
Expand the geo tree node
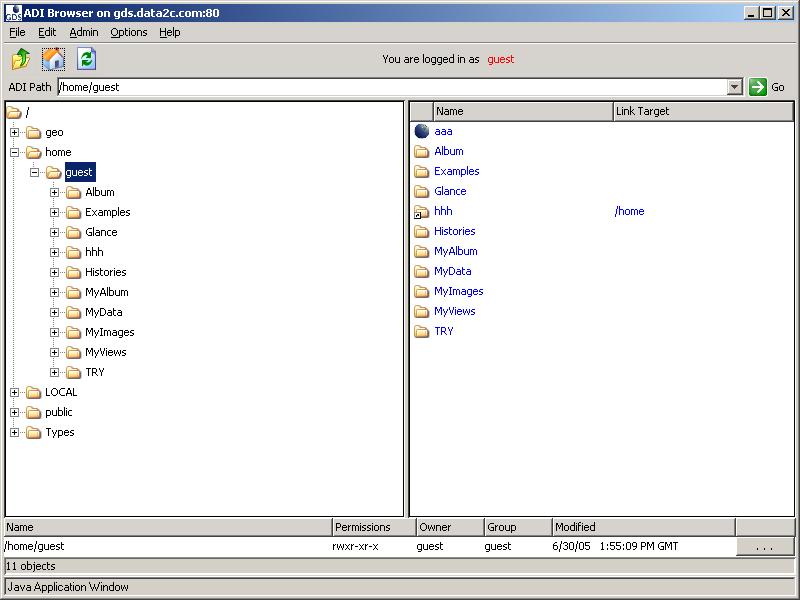pyautogui.click(x=15, y=132)
